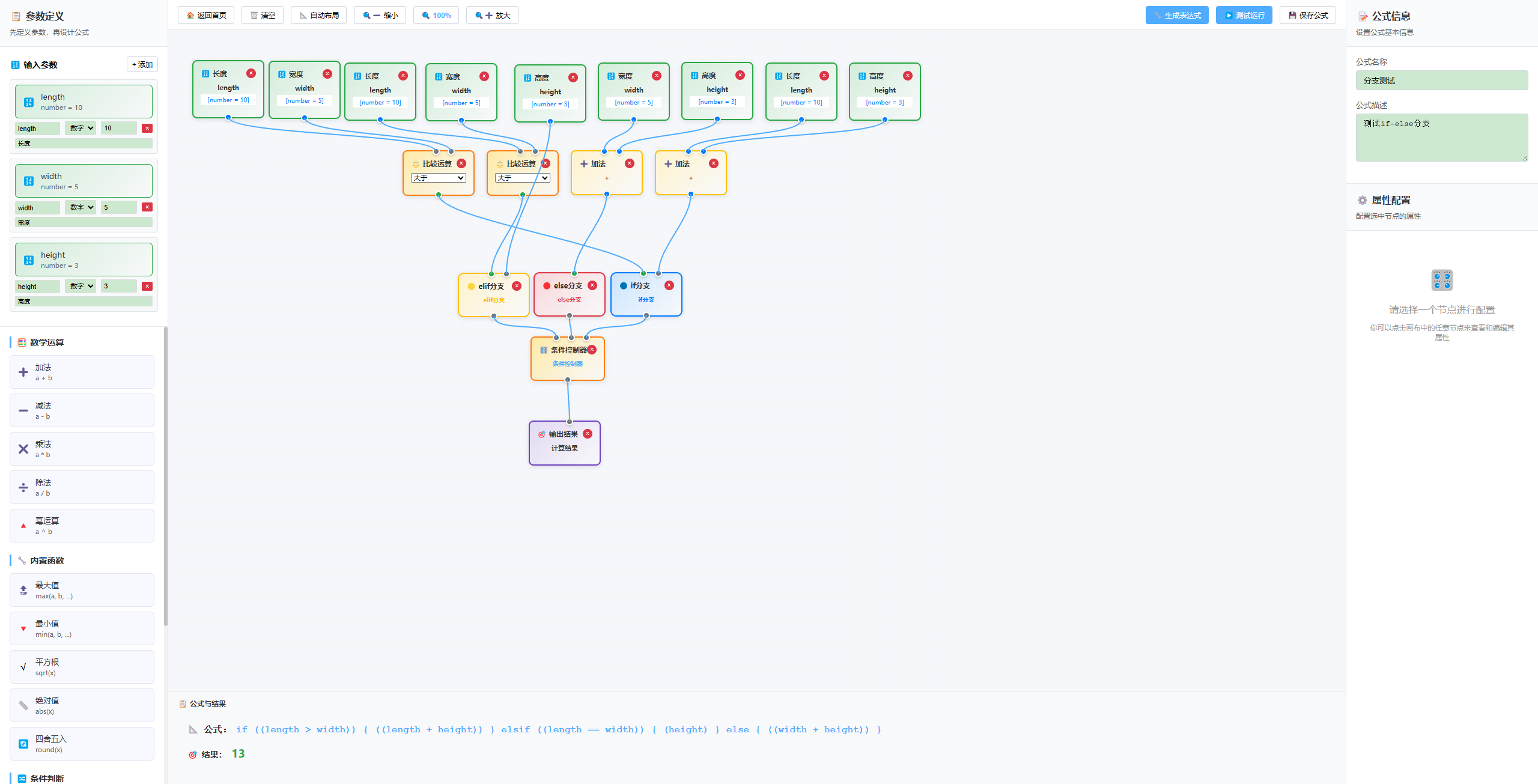The width and height of the screenshot is (1538, 784).
Task: Click 自动布局 in the toolbar
Action: 319,15
